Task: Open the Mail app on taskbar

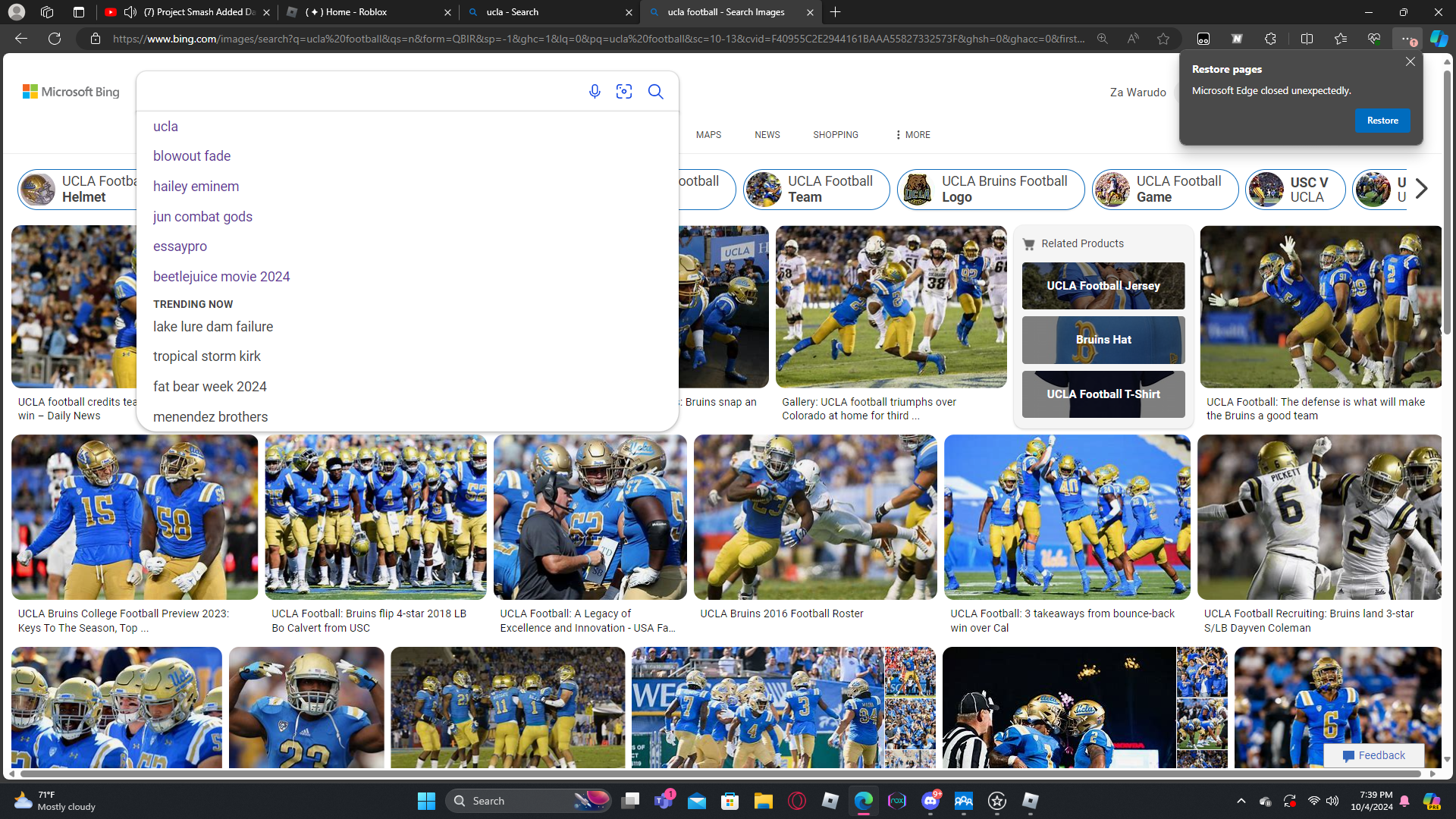Action: pos(696,801)
